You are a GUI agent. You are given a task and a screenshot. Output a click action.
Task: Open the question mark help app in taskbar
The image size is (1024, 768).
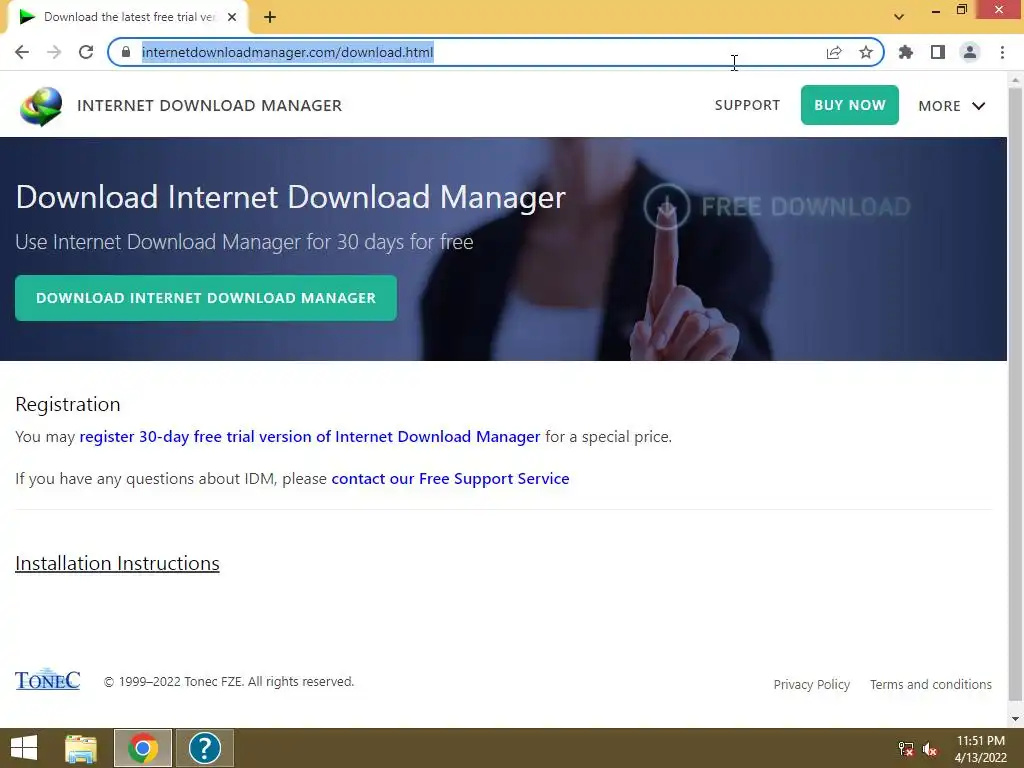204,748
